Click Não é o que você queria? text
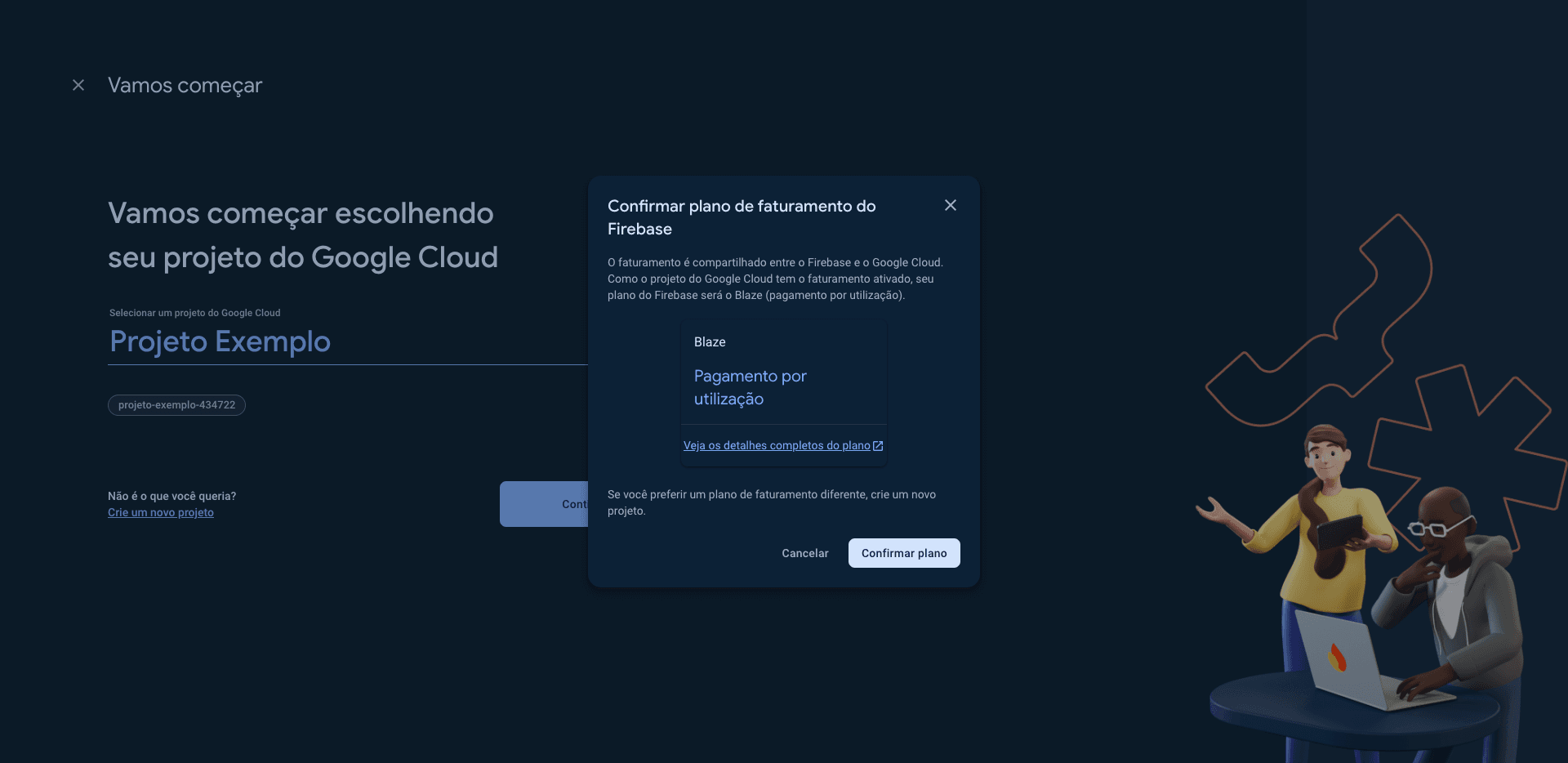 pyautogui.click(x=171, y=496)
